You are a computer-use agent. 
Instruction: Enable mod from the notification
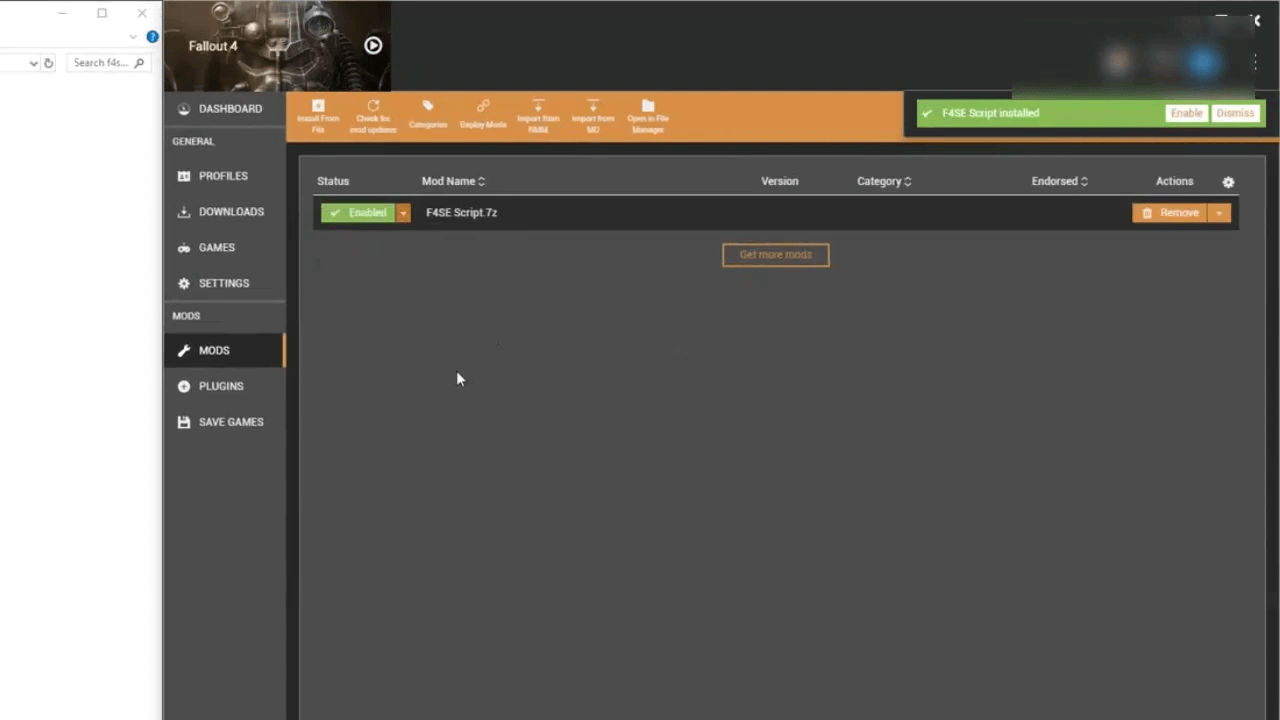[1187, 113]
